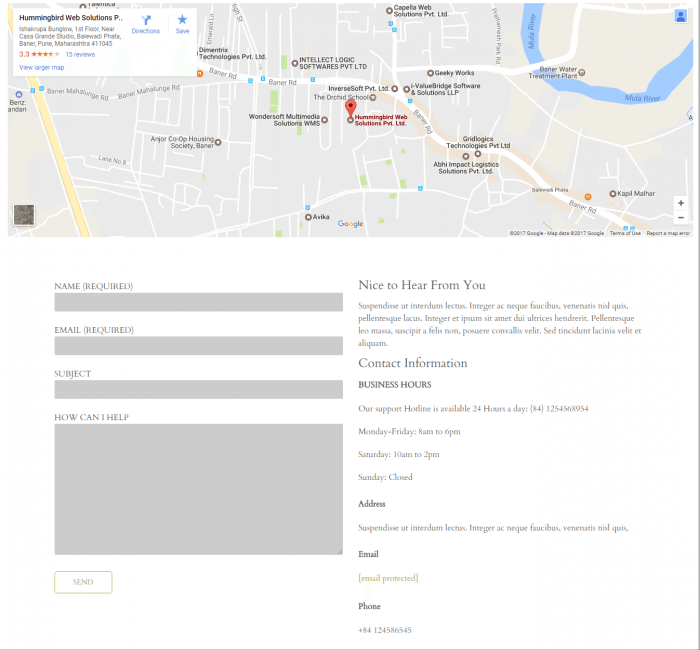
Task: Select Anjor Co-Op Housing Society marker
Action: [218, 142]
